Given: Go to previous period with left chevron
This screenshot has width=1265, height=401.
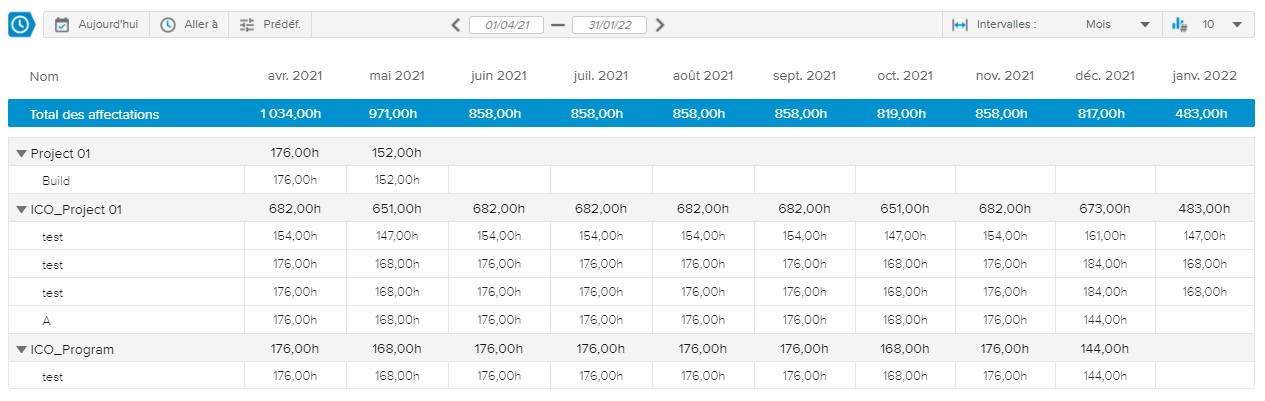Looking at the screenshot, I should pos(456,25).
